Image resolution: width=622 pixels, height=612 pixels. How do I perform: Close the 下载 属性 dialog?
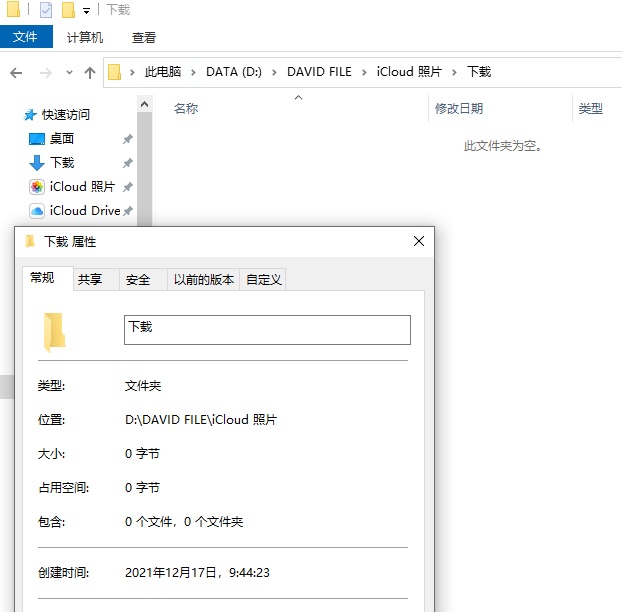[419, 241]
